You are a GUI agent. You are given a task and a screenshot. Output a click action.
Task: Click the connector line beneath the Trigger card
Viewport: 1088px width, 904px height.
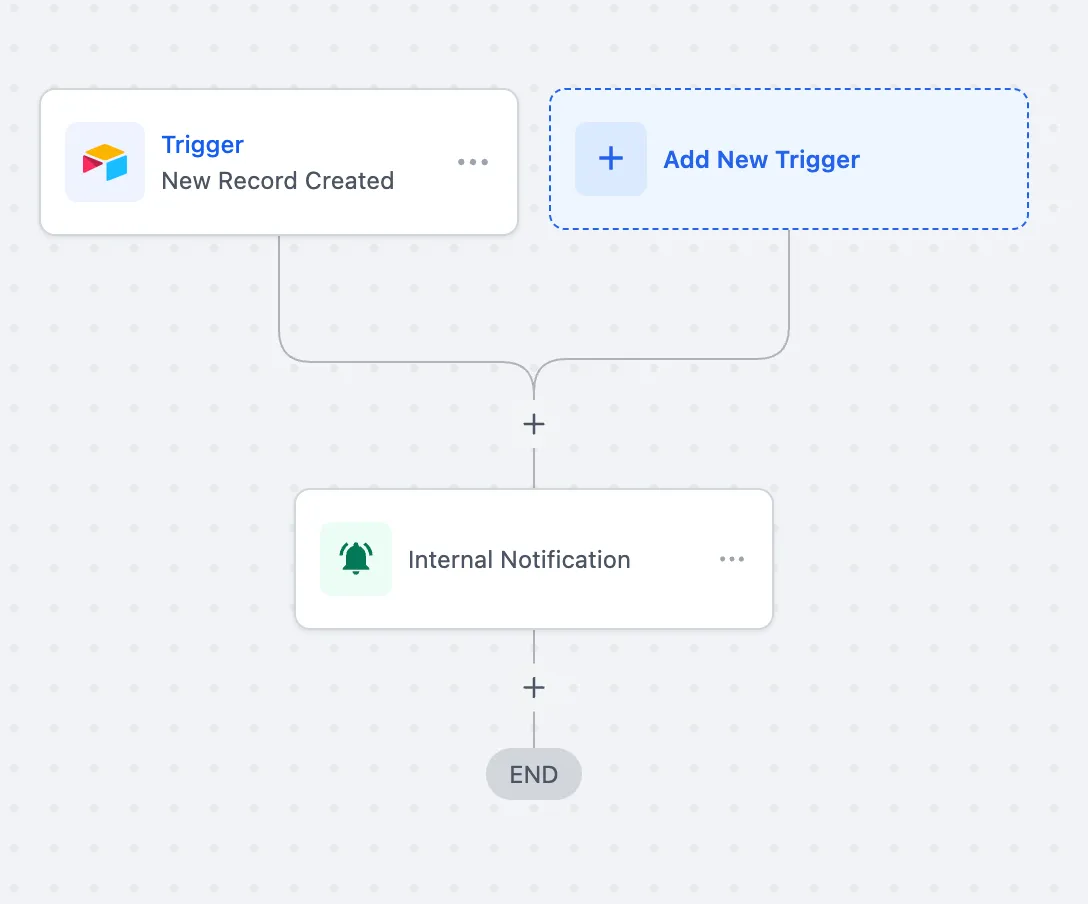point(279,291)
